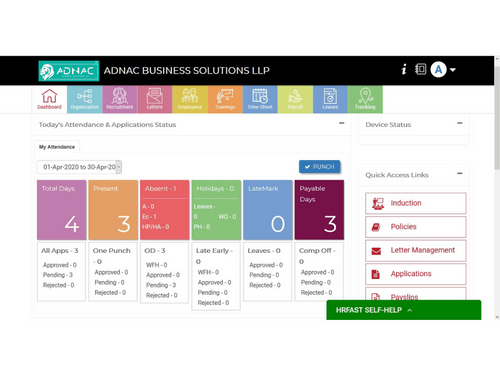The width and height of the screenshot is (500, 375).
Task: Click the Holidays - 0 green tile
Action: [216, 210]
